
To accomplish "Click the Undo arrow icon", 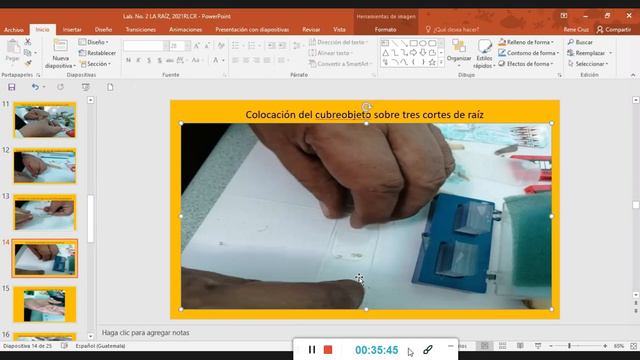I will [x=35, y=87].
